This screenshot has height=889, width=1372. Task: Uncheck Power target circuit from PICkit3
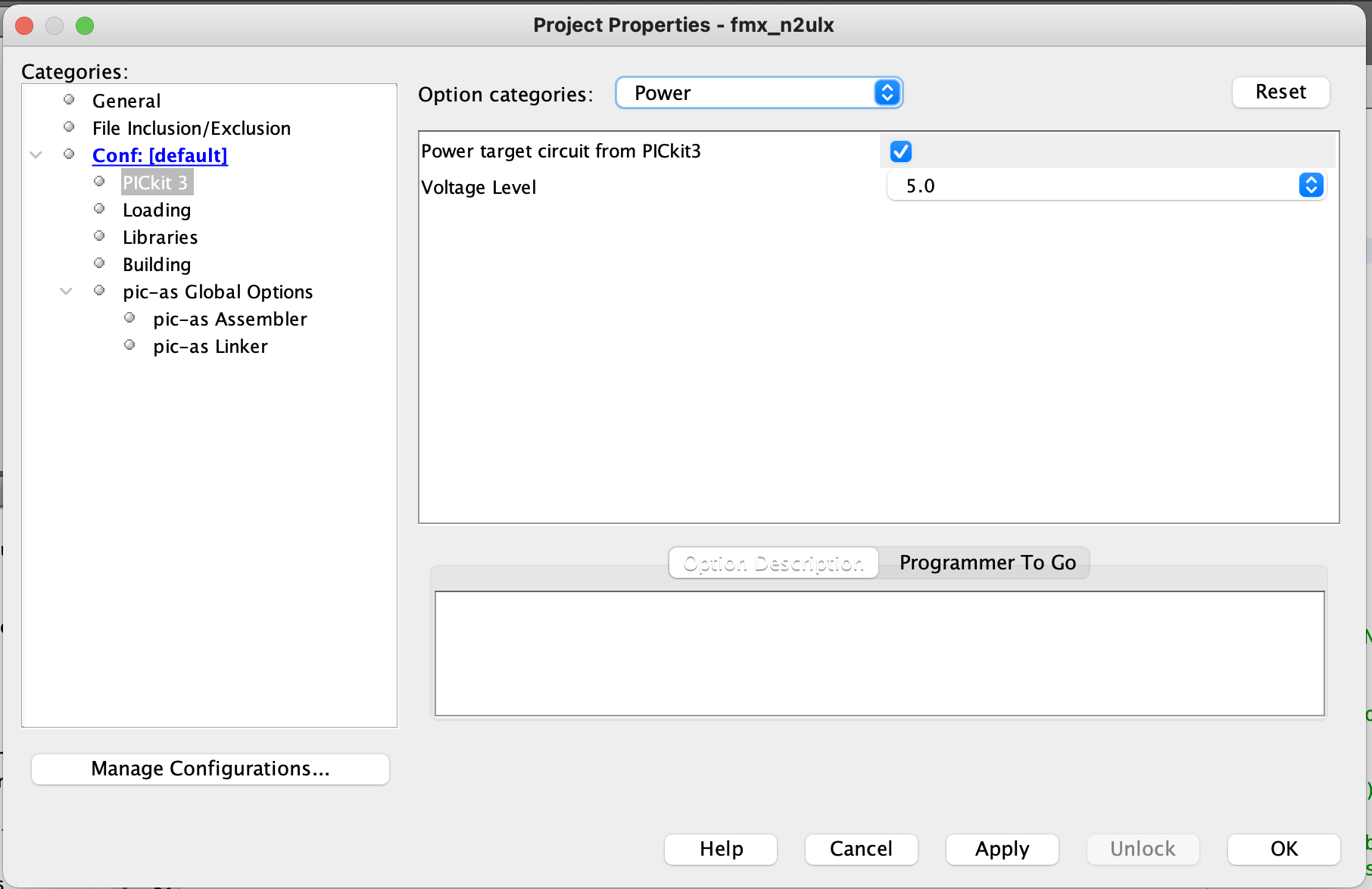901,151
